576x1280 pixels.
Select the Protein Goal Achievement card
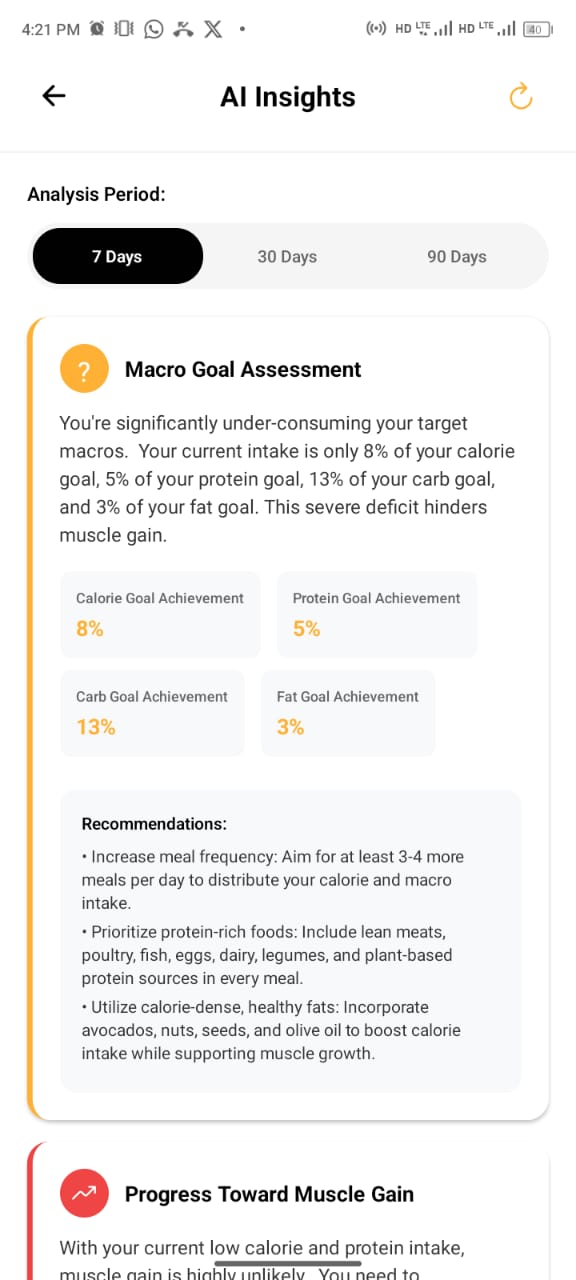pos(376,615)
